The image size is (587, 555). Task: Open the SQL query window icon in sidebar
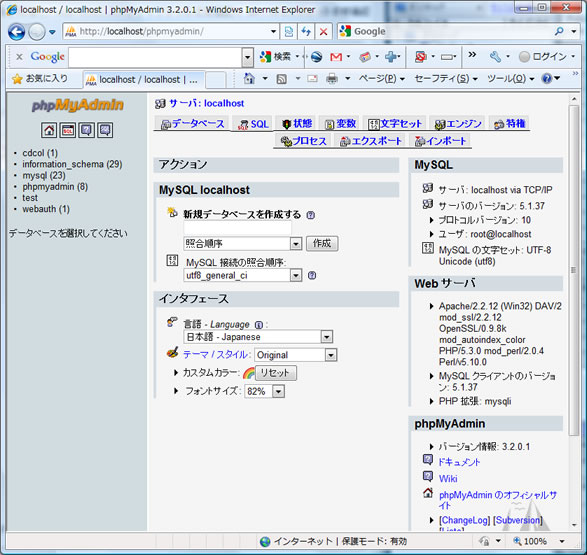[68, 130]
